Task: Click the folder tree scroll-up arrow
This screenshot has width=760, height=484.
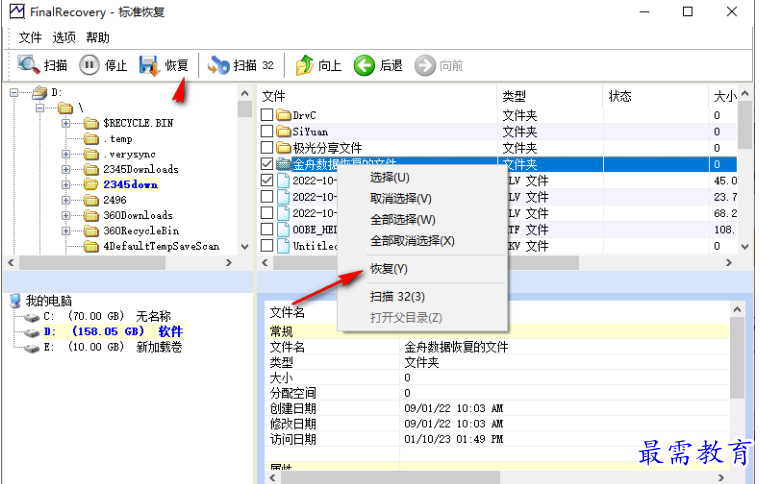Action: 245,94
